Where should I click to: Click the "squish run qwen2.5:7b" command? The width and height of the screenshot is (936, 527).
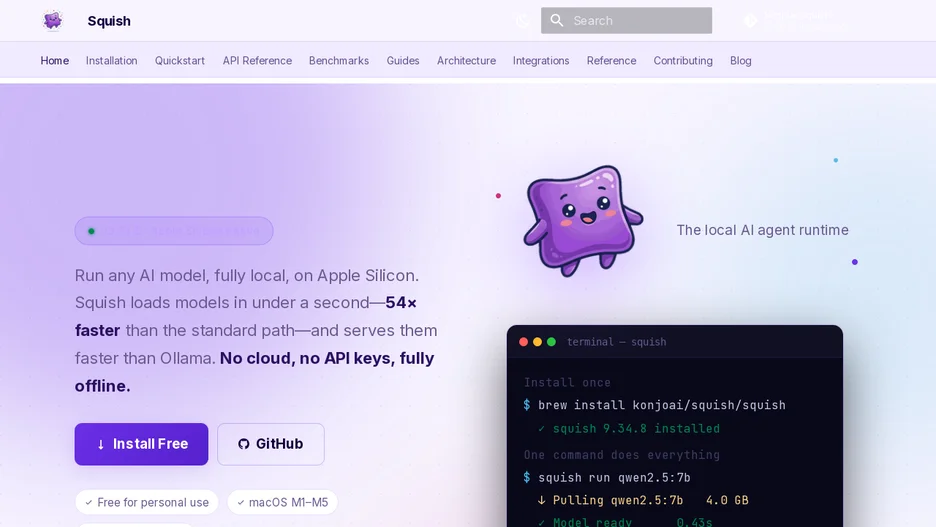click(614, 477)
